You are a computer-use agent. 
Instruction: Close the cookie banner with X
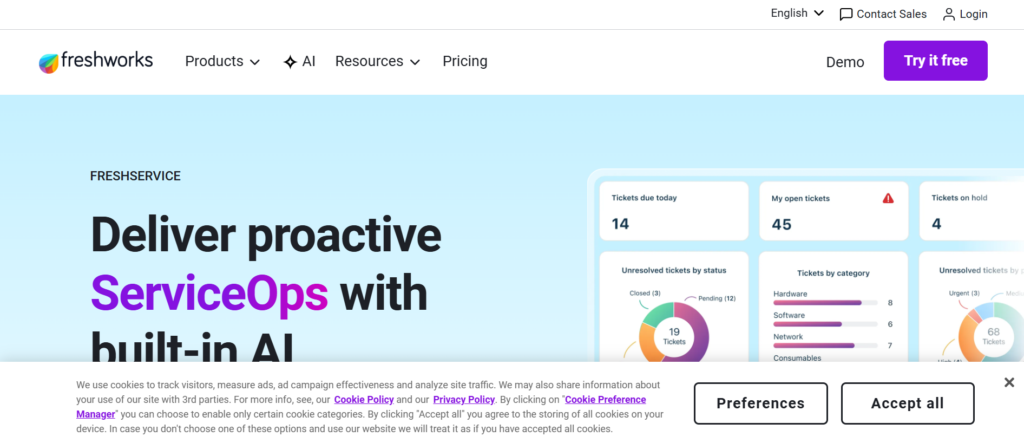coord(1009,382)
